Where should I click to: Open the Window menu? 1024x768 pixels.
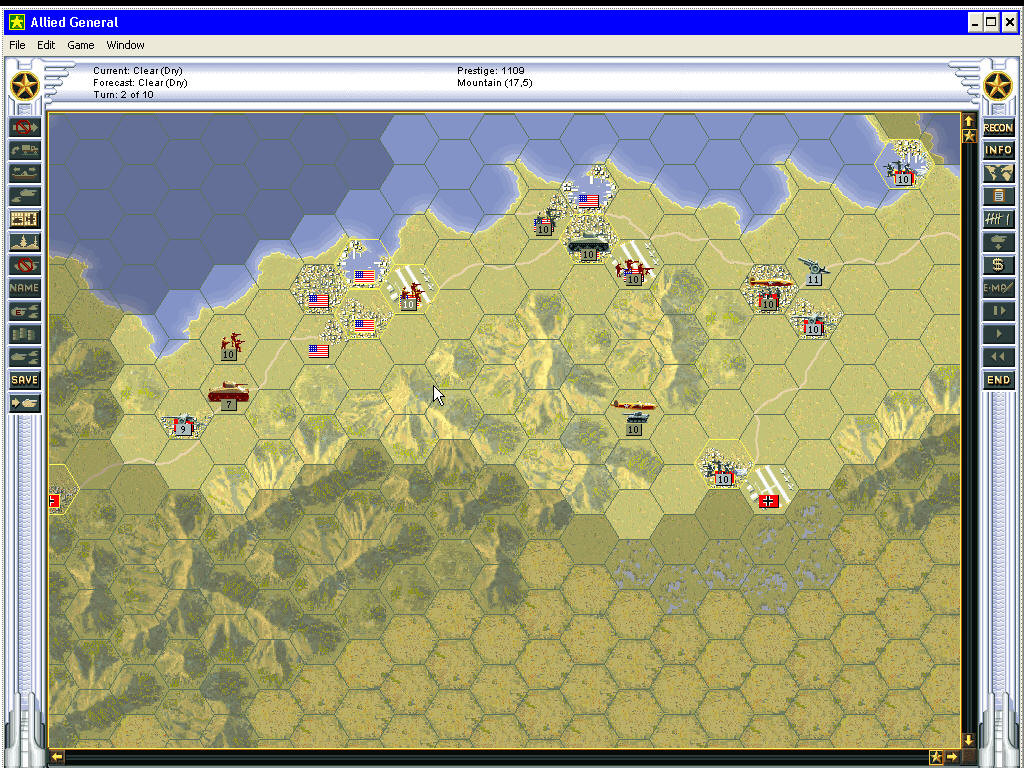(125, 45)
